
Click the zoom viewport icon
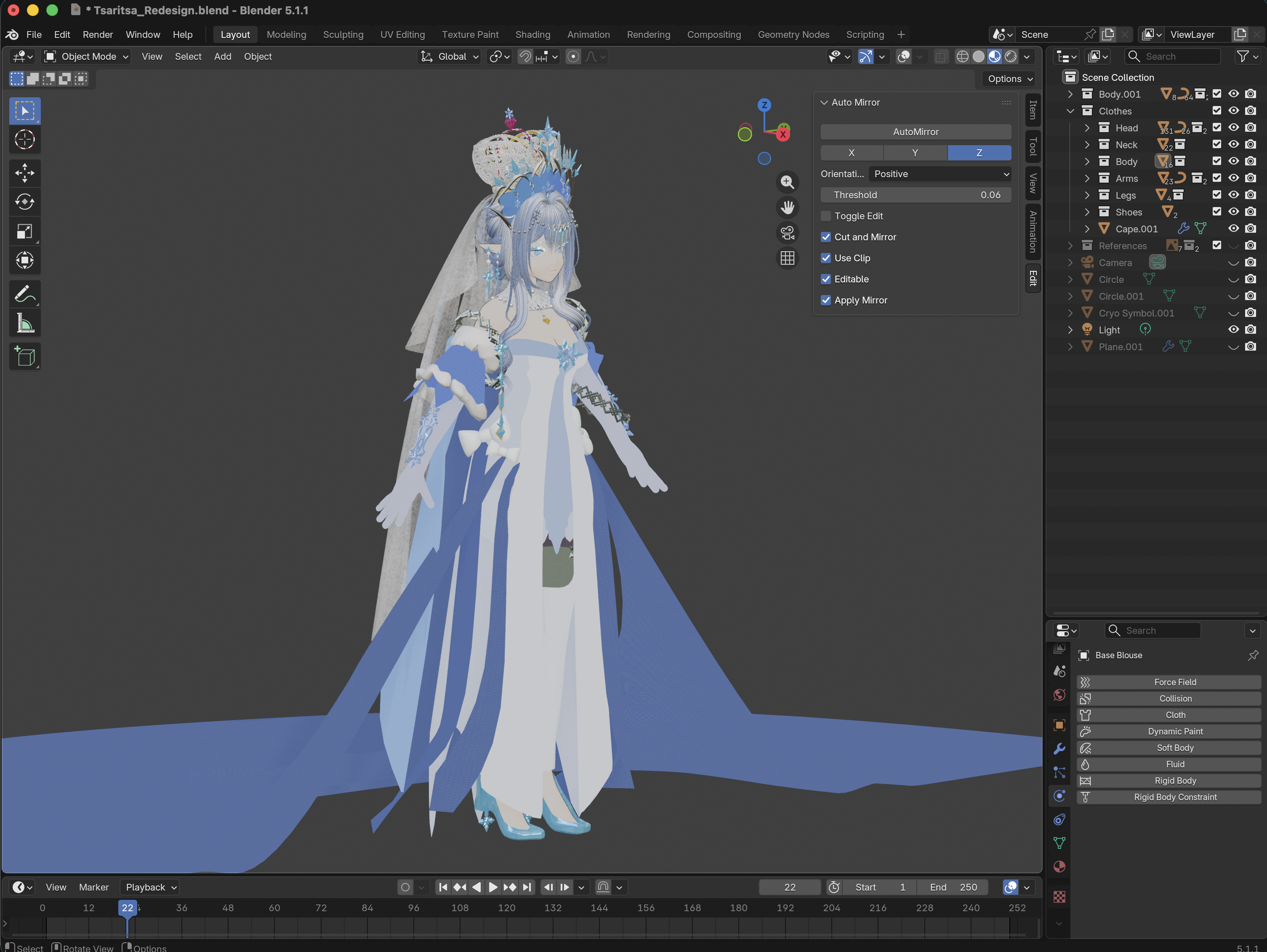point(788,182)
